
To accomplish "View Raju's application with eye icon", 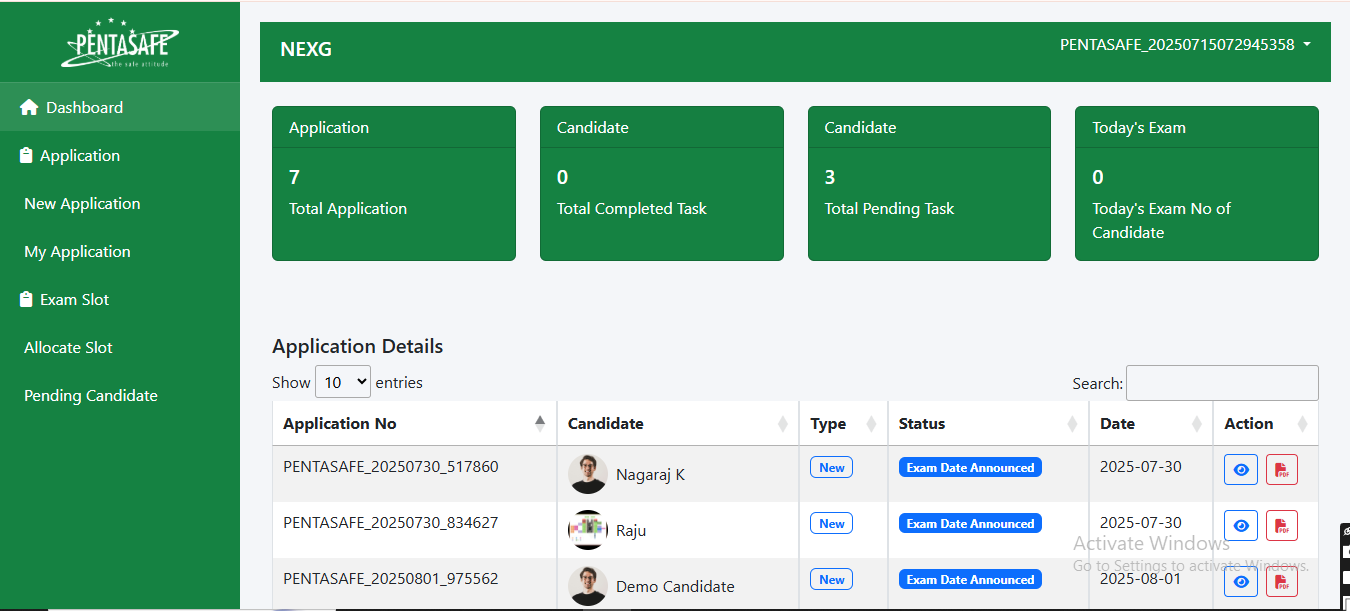I will (x=1240, y=526).
